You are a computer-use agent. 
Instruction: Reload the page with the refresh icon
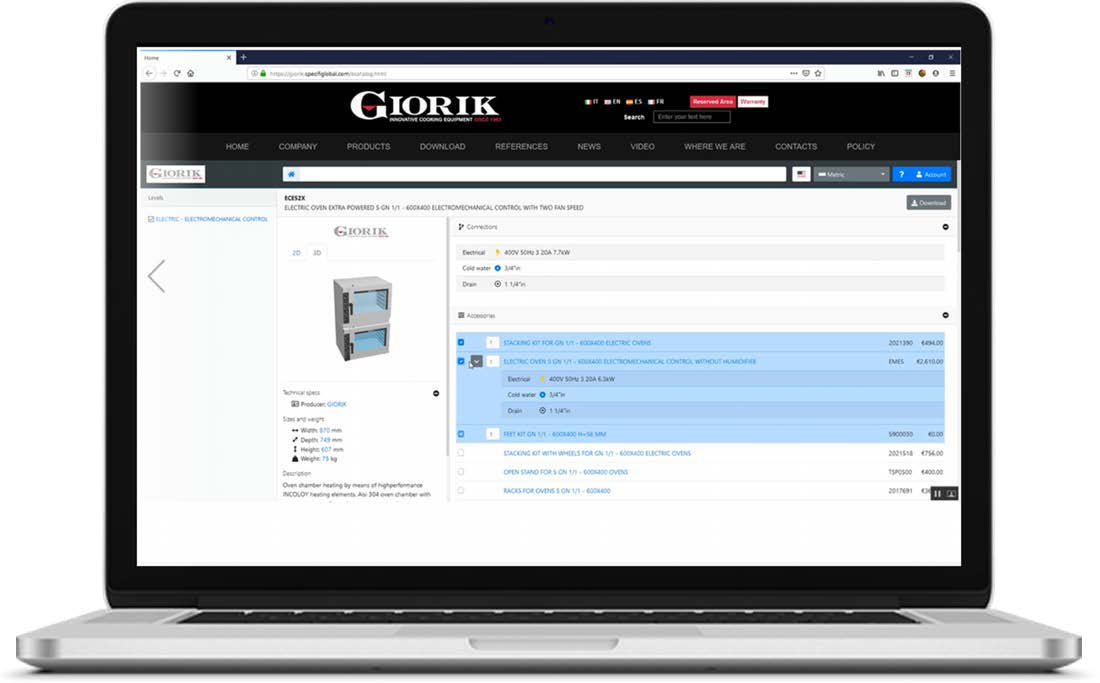(177, 73)
